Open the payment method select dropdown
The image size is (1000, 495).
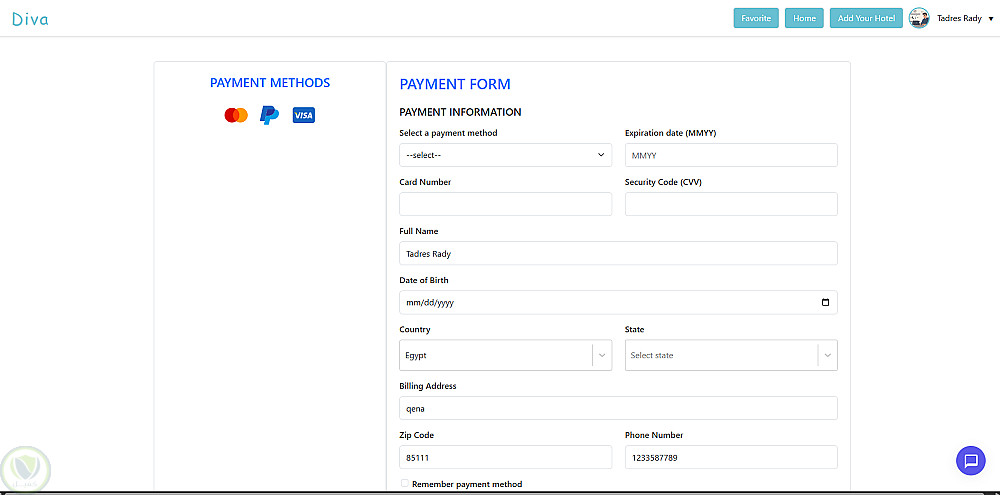[505, 155]
